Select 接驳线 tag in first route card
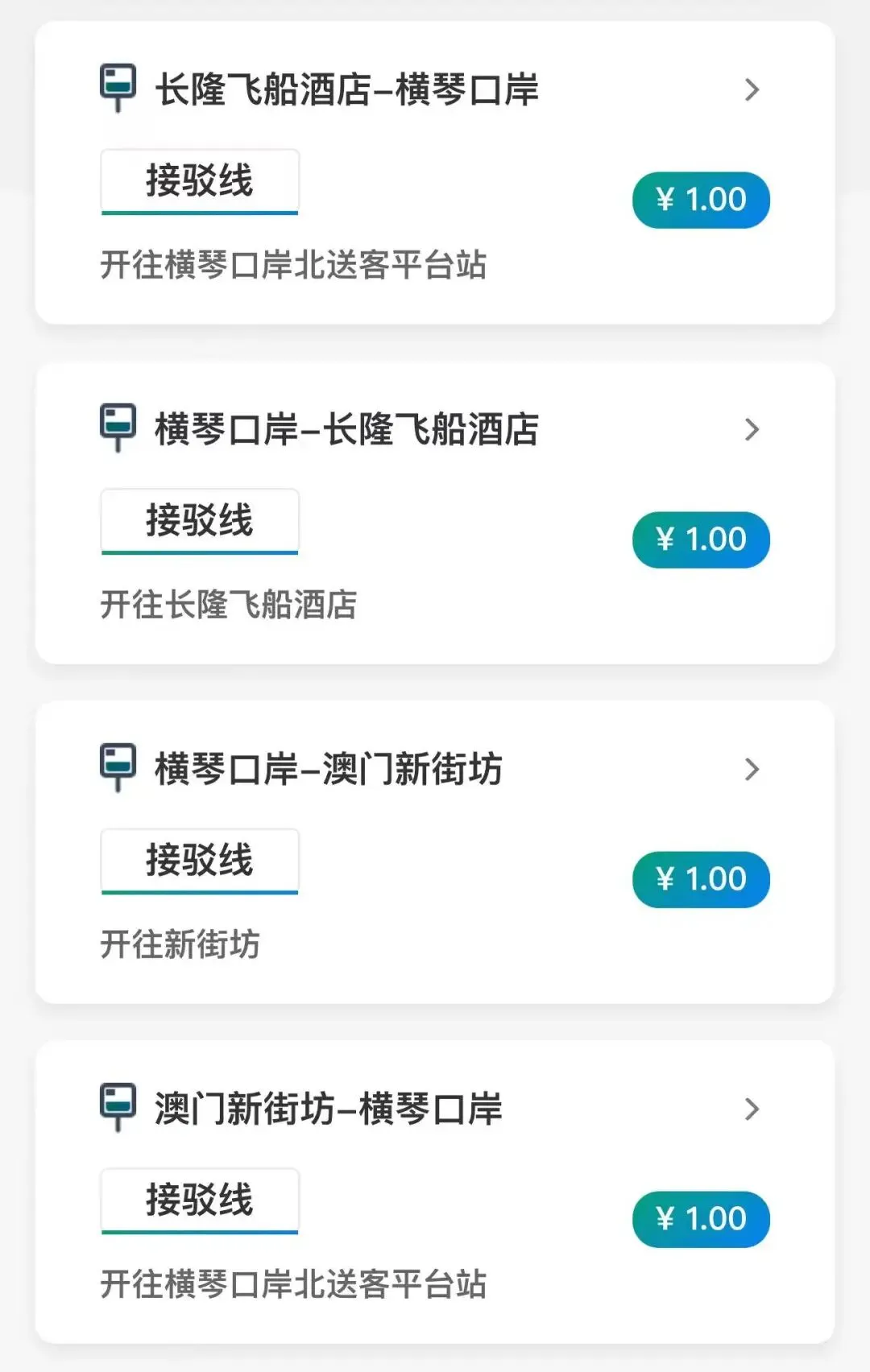 point(200,181)
